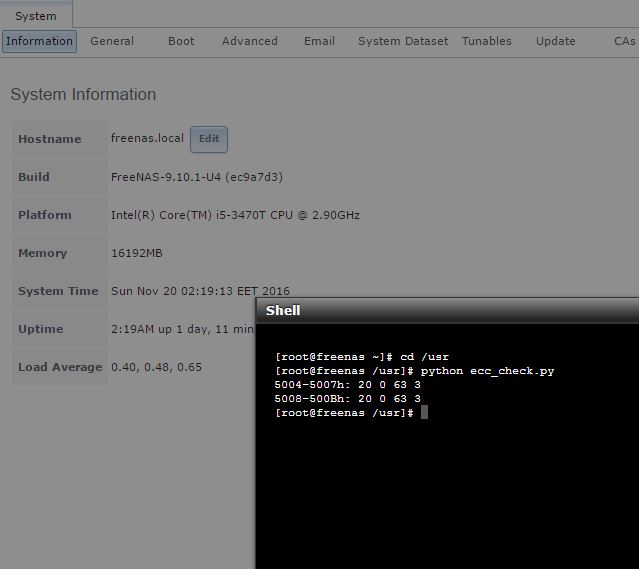The image size is (639, 569).
Task: Click the 'cd /usr' command line in Shell
Action: click(x=362, y=357)
